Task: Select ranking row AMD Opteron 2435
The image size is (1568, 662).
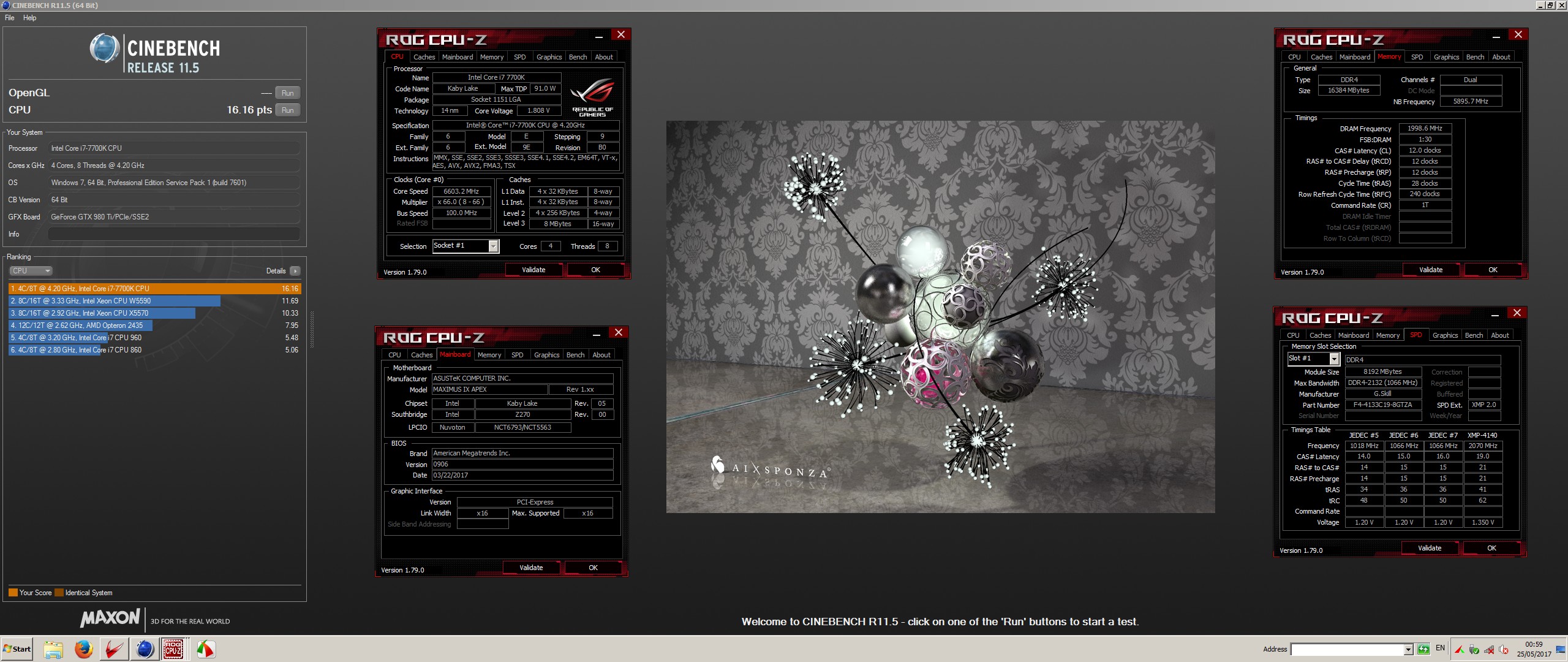Action: click(x=155, y=325)
